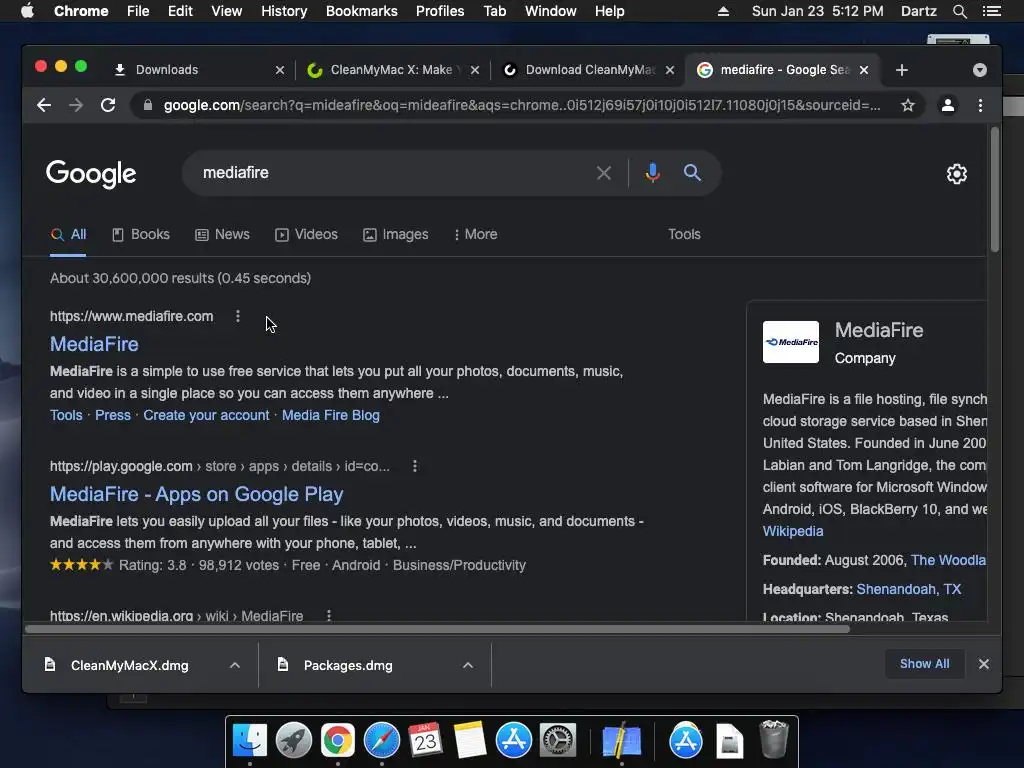
Task: Bookmark this page with the star icon
Action: click(x=908, y=105)
